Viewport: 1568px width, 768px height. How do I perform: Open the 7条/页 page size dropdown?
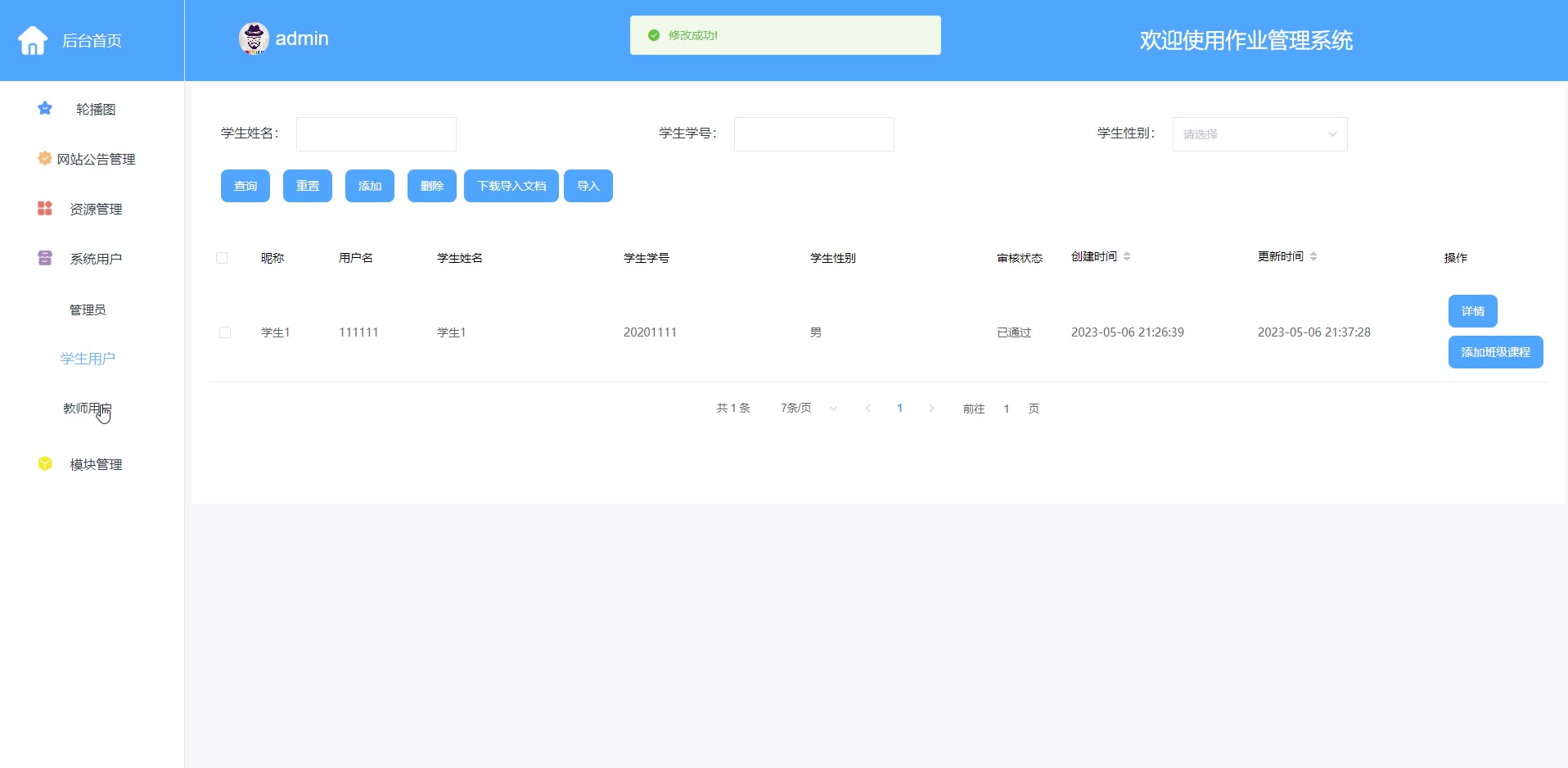click(x=809, y=408)
